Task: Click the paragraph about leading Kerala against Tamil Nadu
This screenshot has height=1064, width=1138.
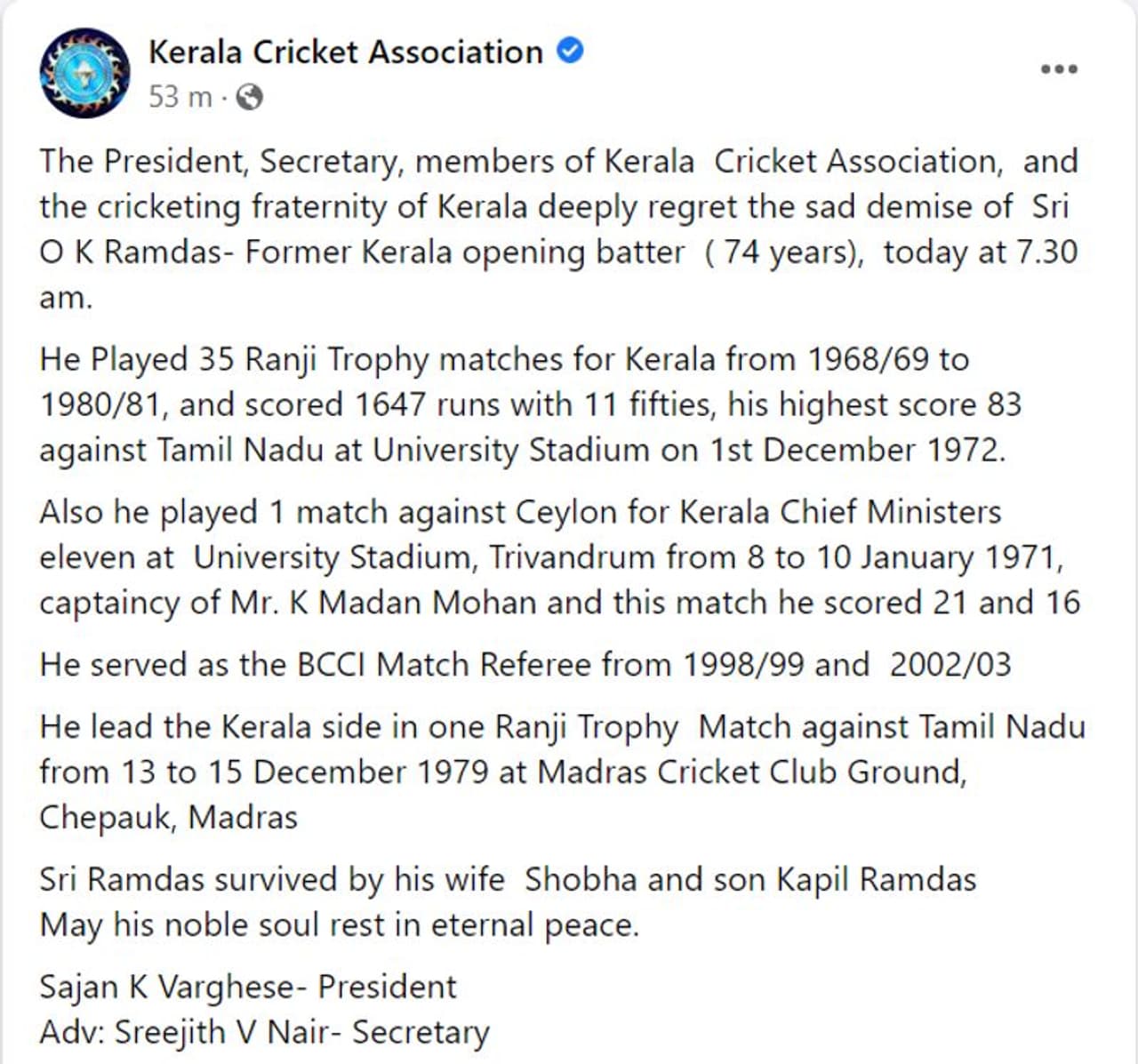Action: [560, 772]
